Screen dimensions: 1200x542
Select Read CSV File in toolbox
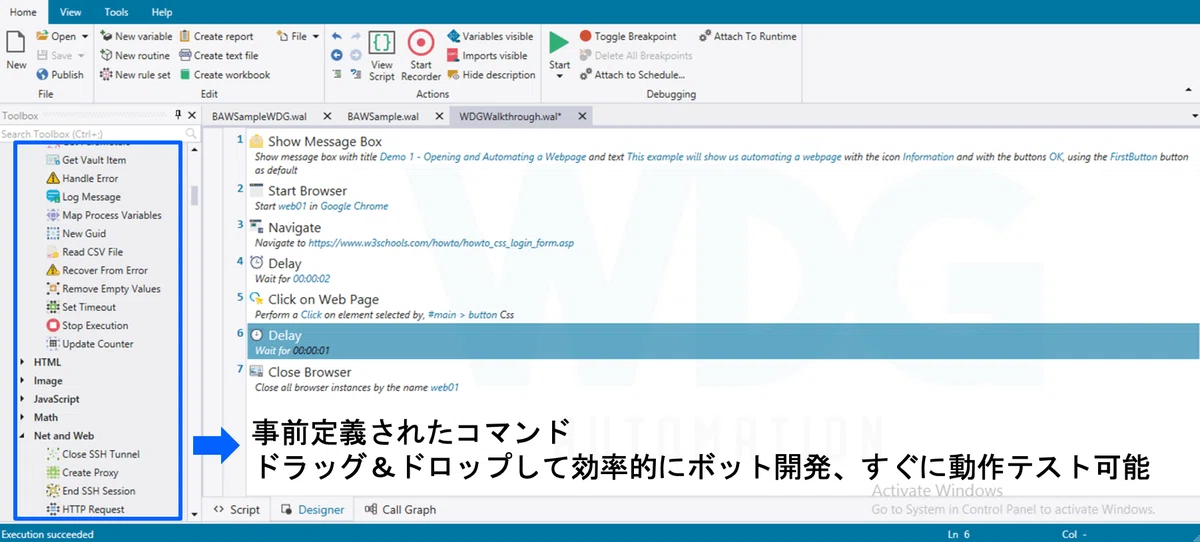[85, 252]
